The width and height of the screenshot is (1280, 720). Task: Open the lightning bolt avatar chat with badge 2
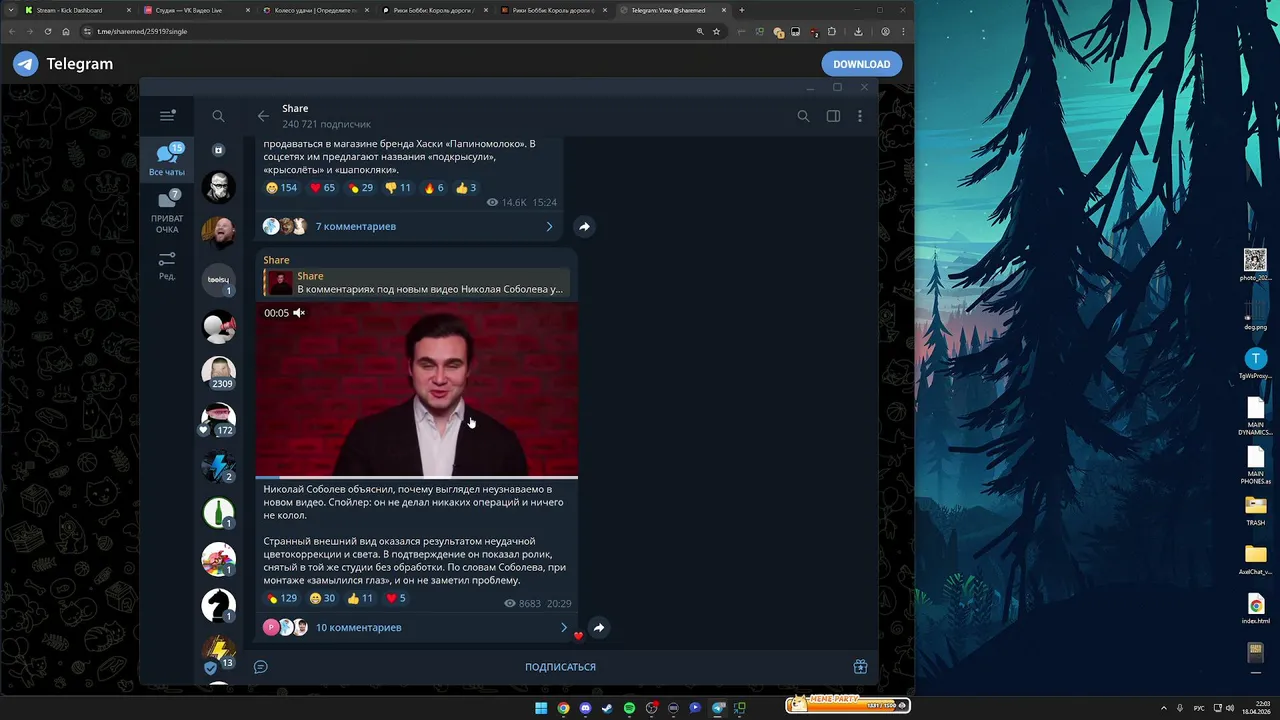coord(218,466)
